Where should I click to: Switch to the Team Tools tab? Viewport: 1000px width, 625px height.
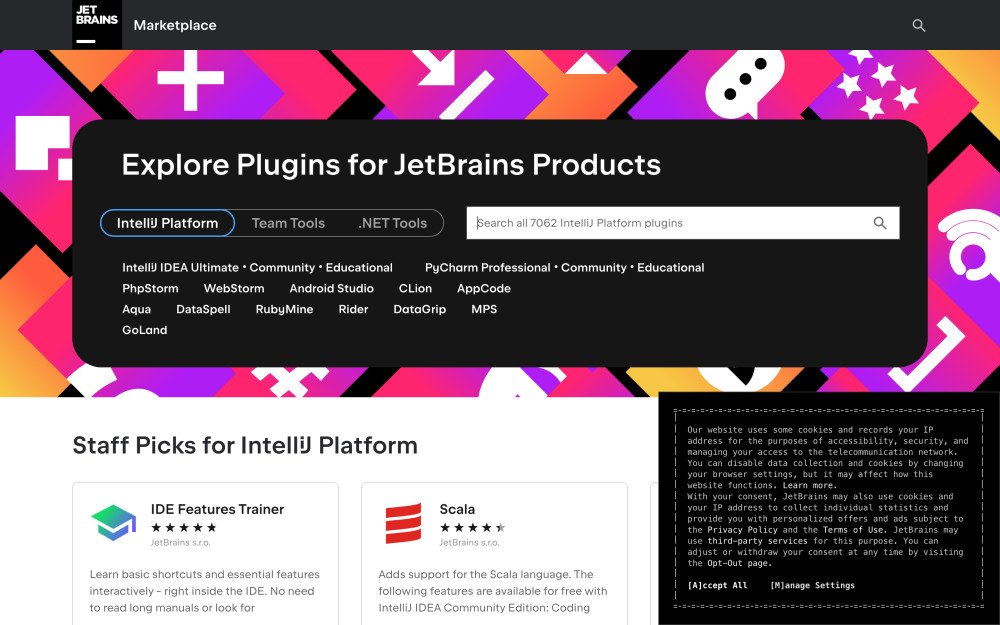[288, 223]
